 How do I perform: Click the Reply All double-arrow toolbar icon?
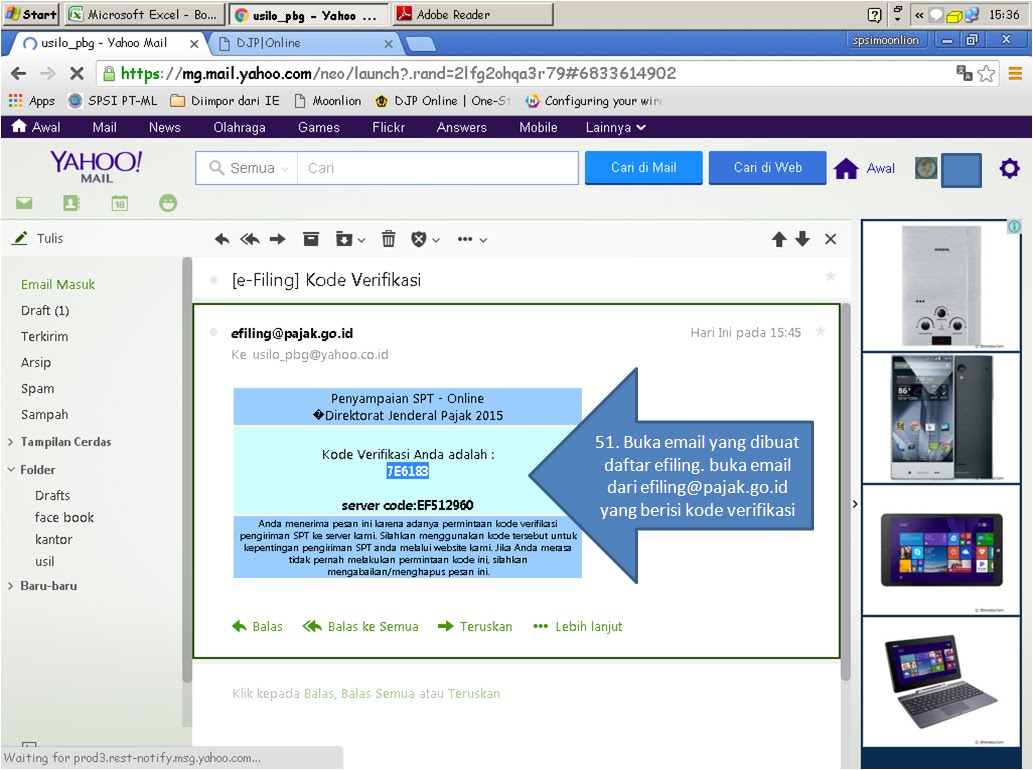point(250,239)
